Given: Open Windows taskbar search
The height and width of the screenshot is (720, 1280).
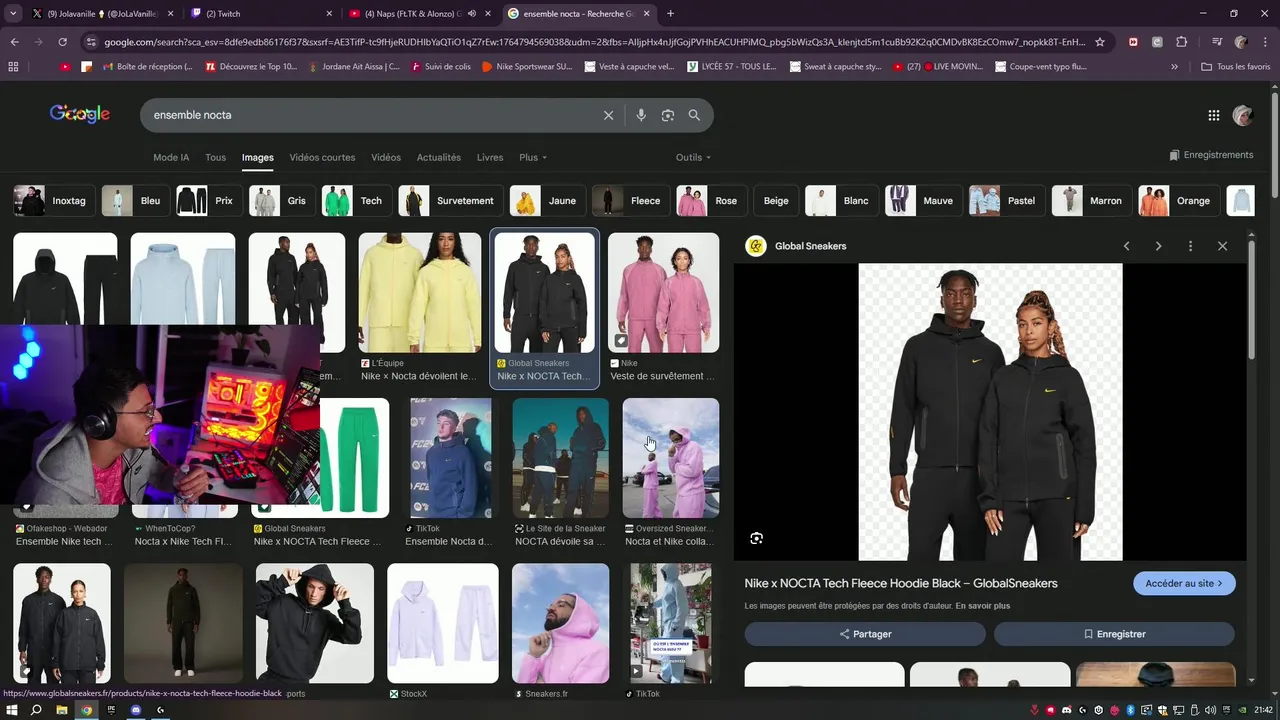Looking at the screenshot, I should tap(37, 710).
